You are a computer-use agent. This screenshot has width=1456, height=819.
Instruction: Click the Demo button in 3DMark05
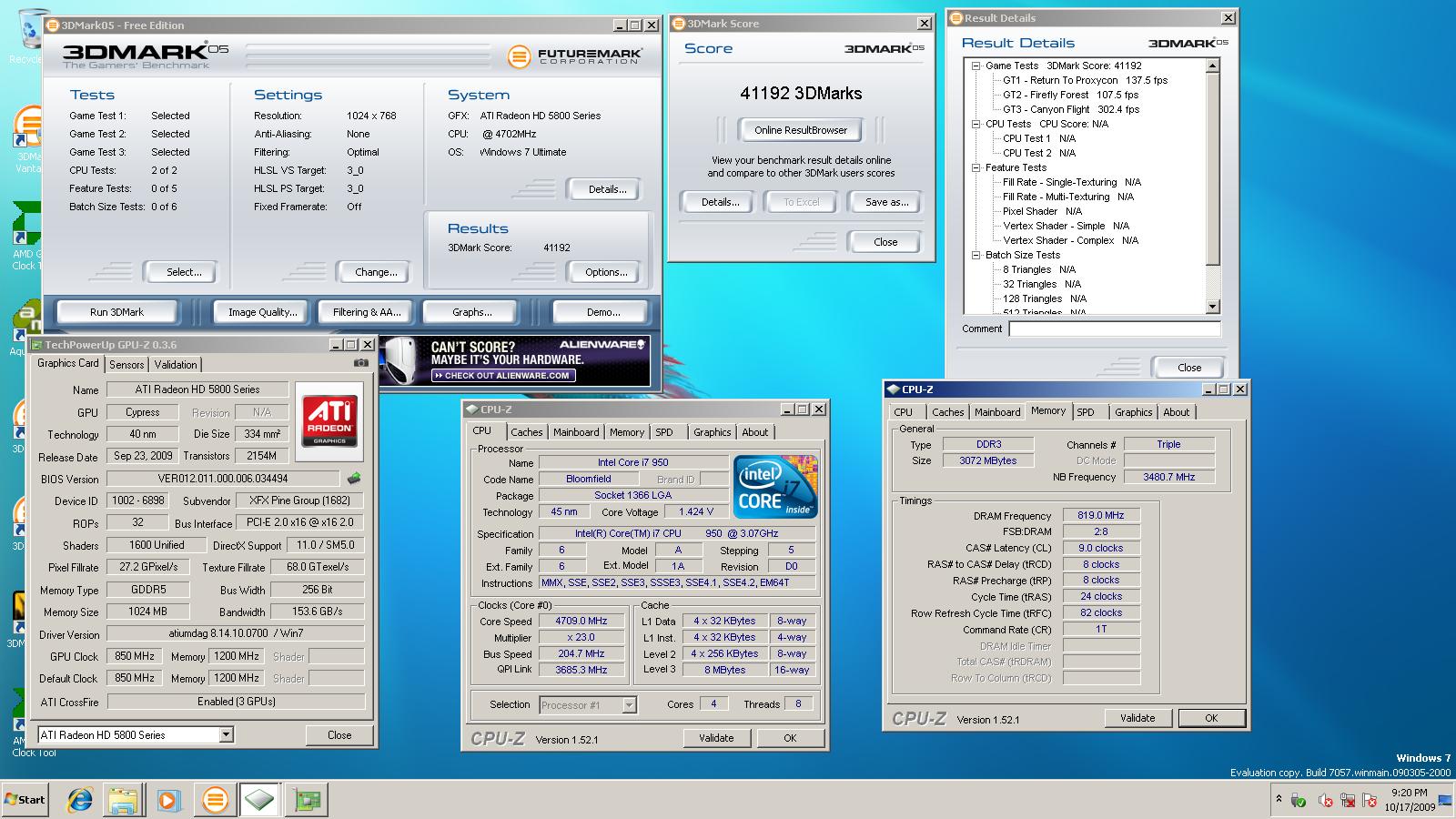[603, 312]
